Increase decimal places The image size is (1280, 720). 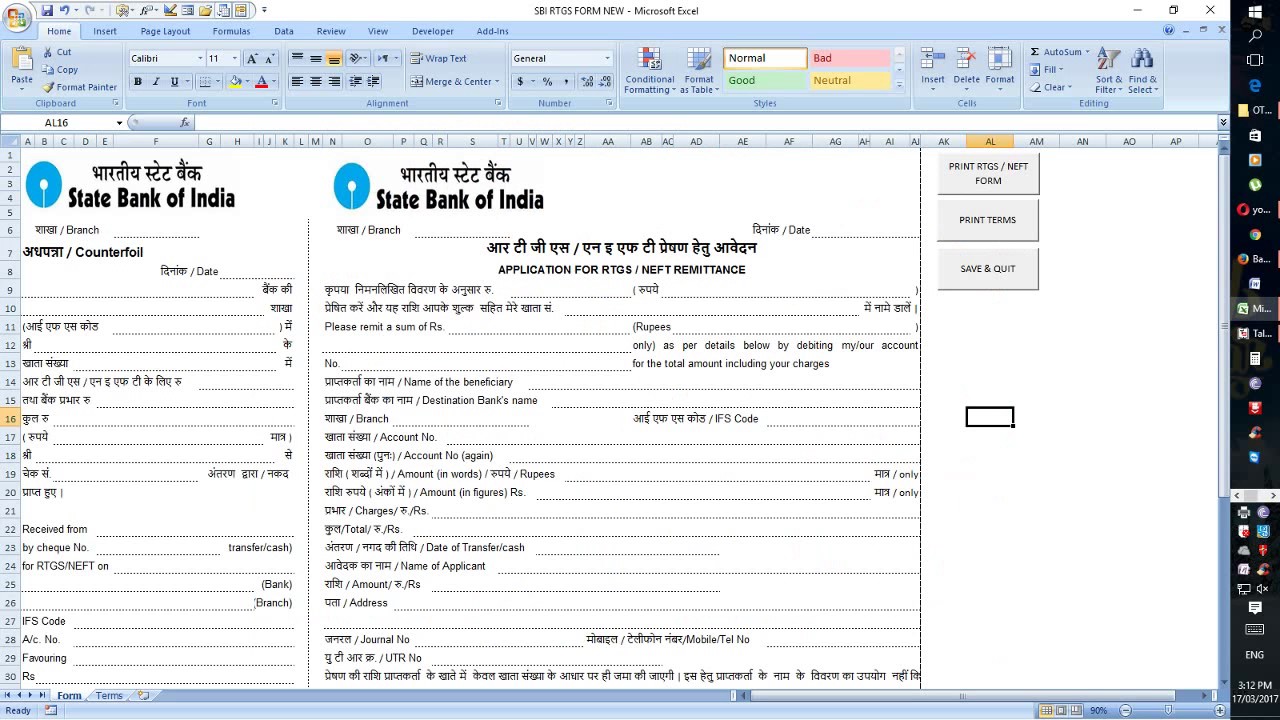click(585, 82)
